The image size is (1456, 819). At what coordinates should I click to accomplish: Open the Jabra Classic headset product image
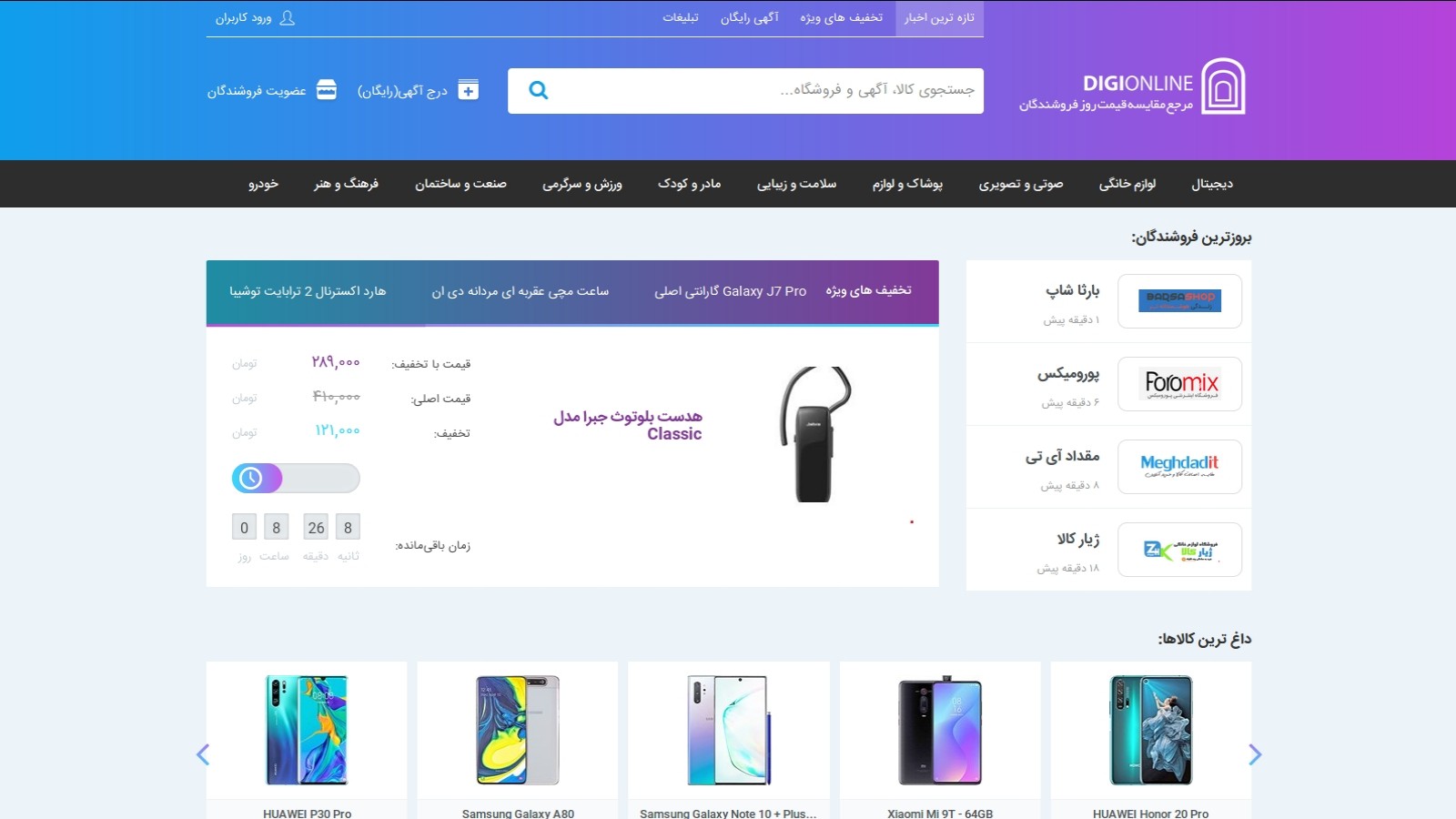815,434
